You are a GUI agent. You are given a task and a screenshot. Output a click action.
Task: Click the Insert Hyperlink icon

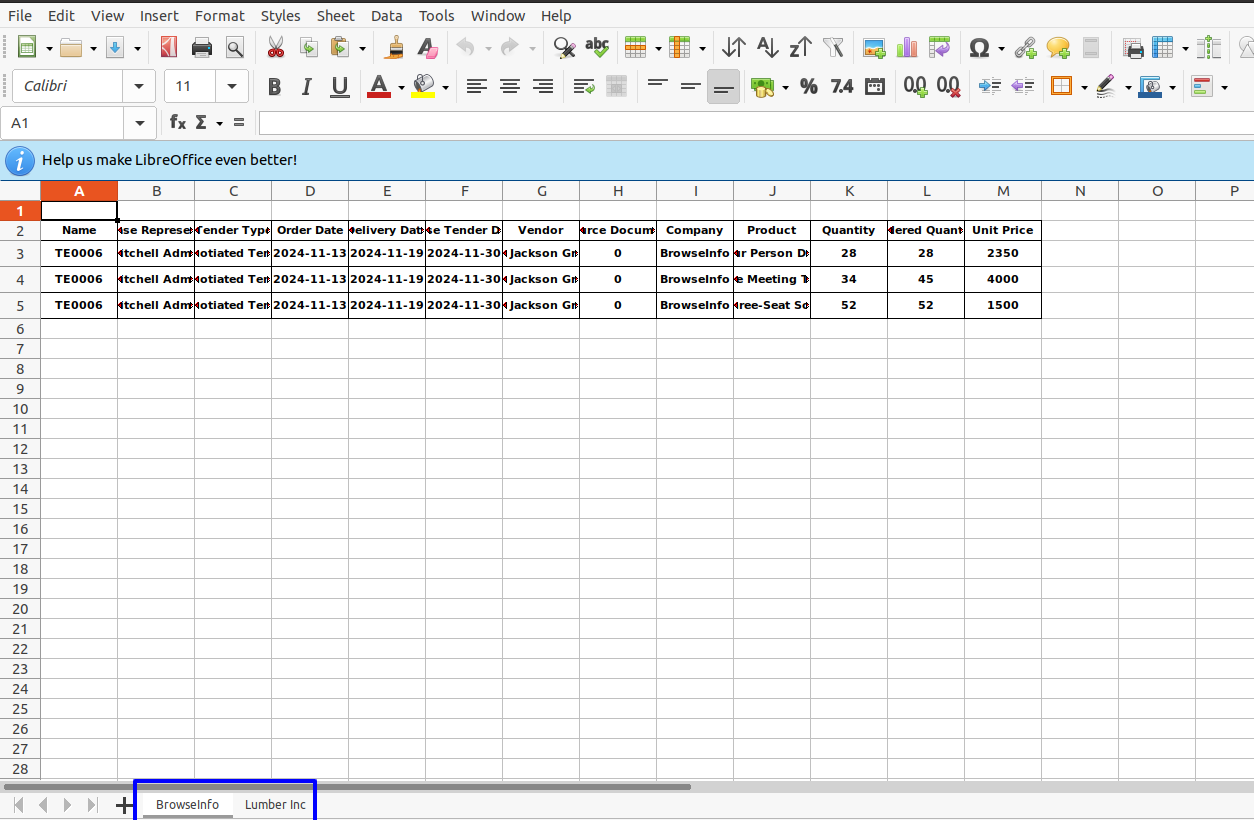point(1025,47)
